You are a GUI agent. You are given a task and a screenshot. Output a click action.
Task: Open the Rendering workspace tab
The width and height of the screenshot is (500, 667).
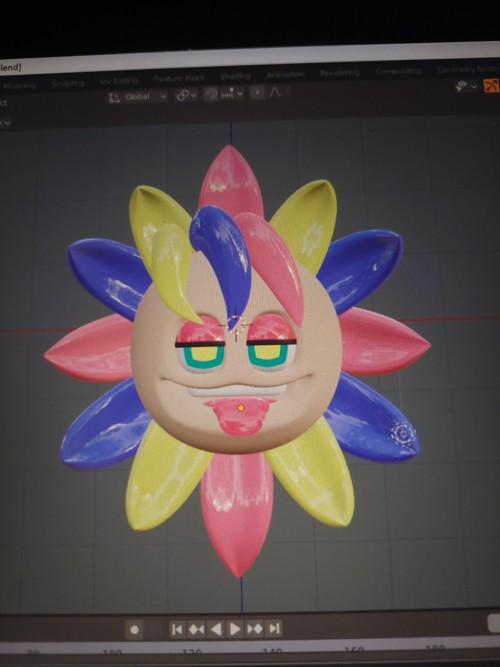340,73
